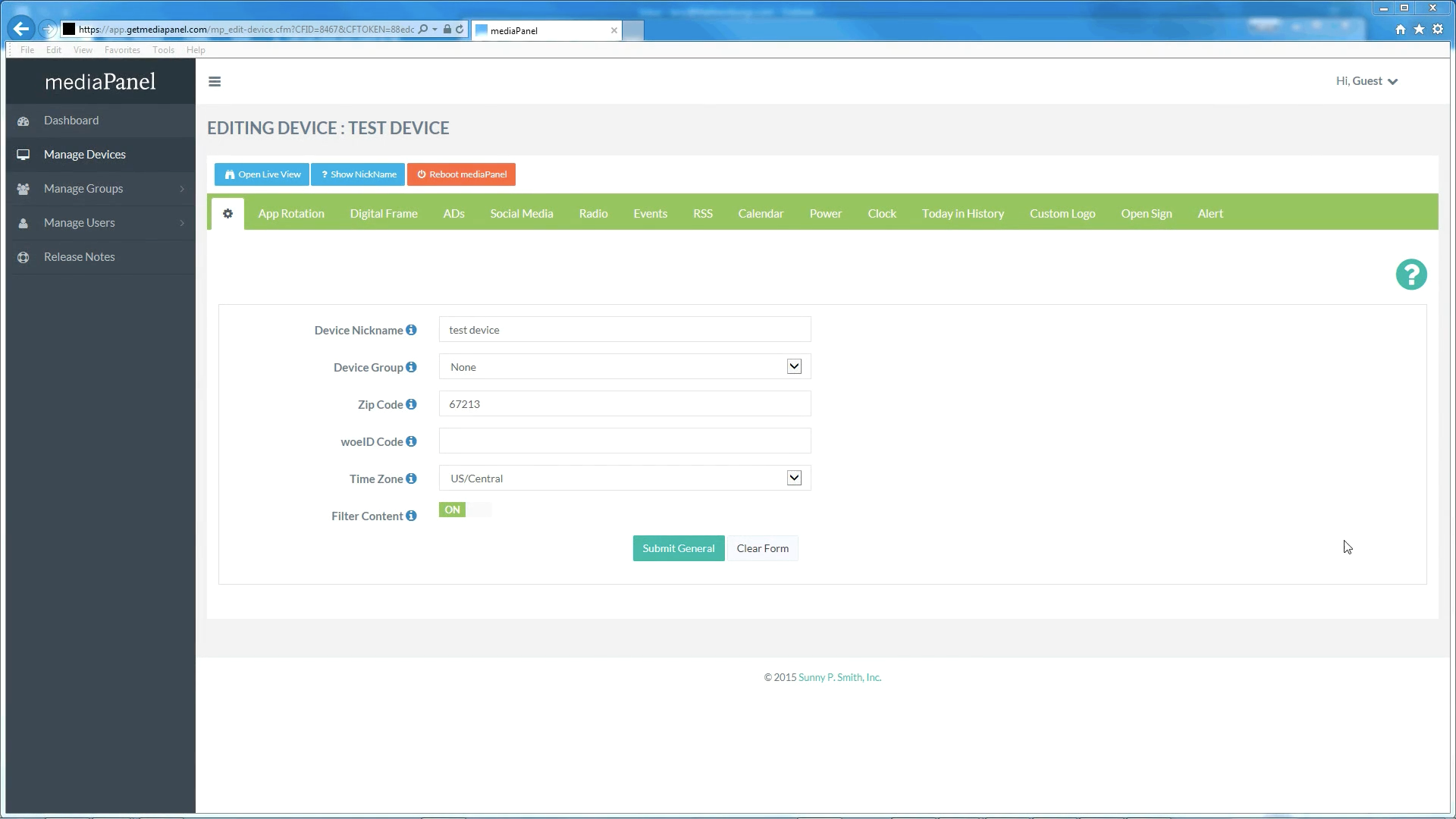The height and width of the screenshot is (819, 1456).
Task: Switch to the App Rotation tab
Action: pos(291,214)
